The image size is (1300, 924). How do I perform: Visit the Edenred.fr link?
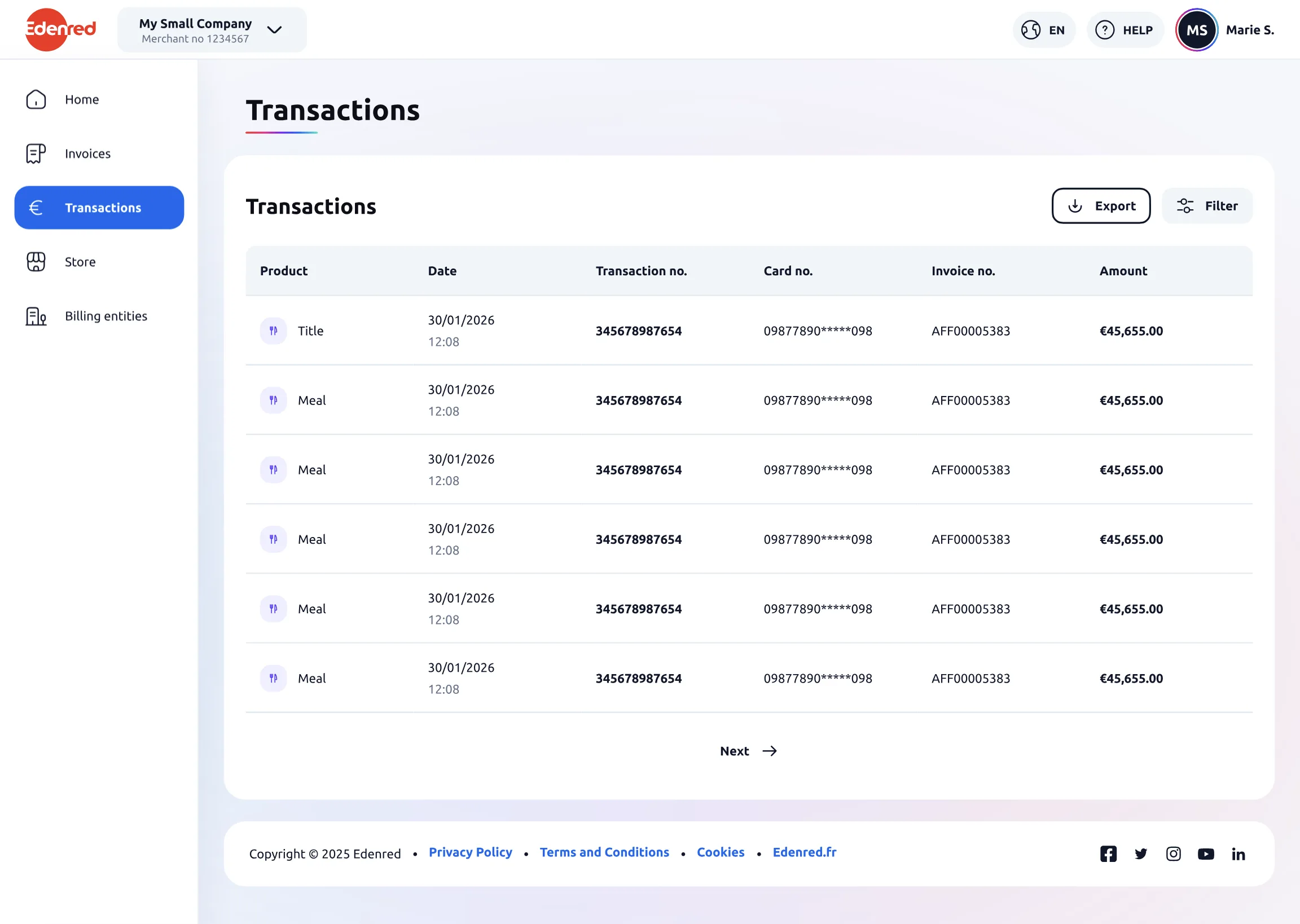[805, 852]
